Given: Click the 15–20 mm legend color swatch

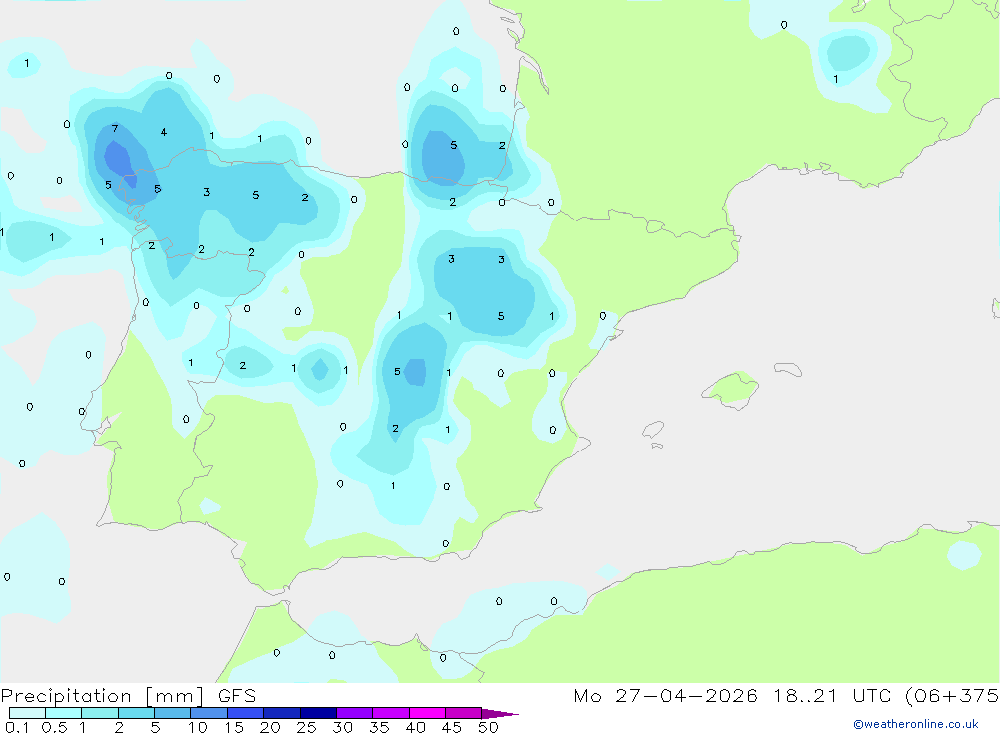Looking at the screenshot, I should pos(246,713).
